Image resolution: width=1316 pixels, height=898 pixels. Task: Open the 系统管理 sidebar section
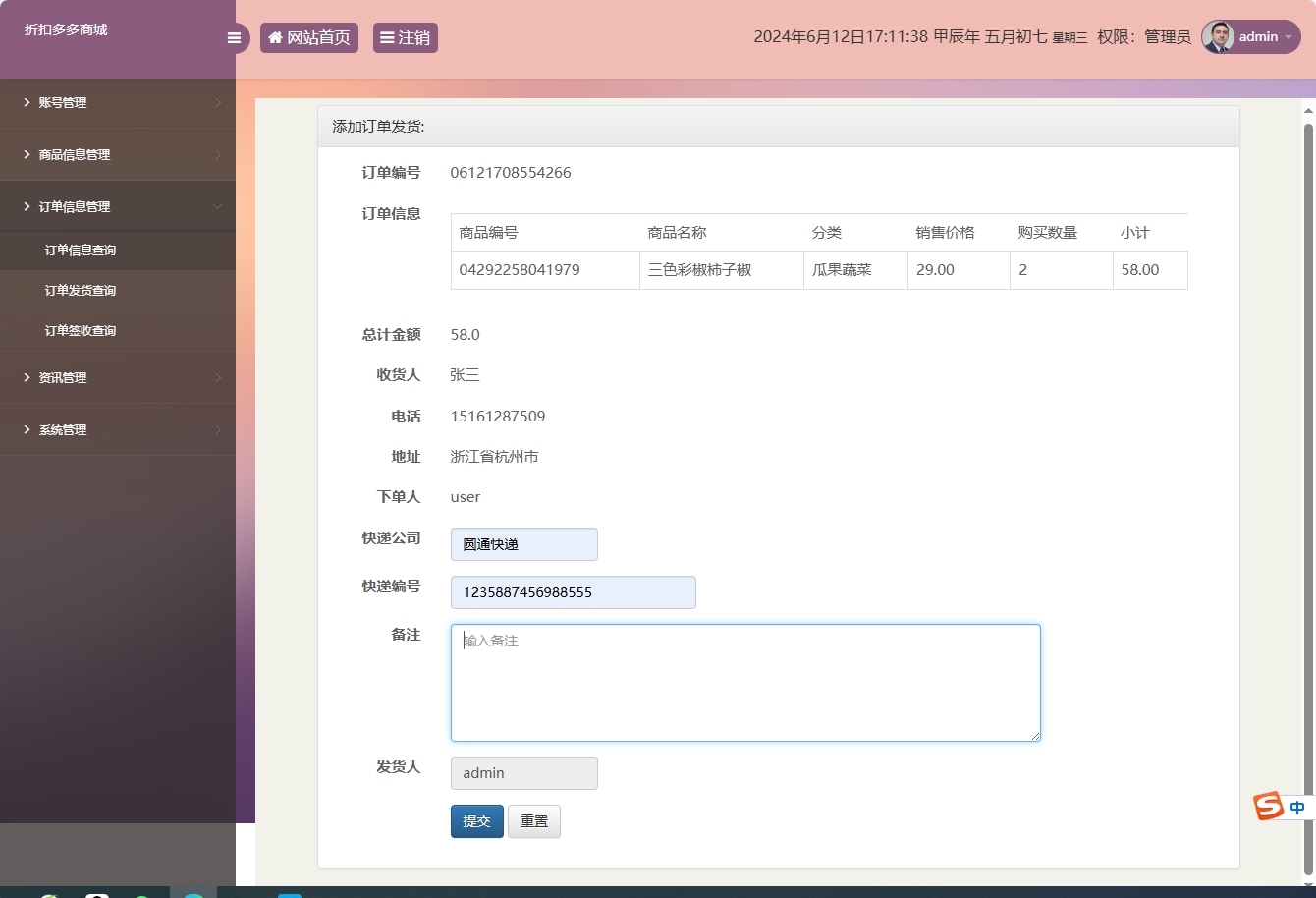pyautogui.click(x=63, y=429)
